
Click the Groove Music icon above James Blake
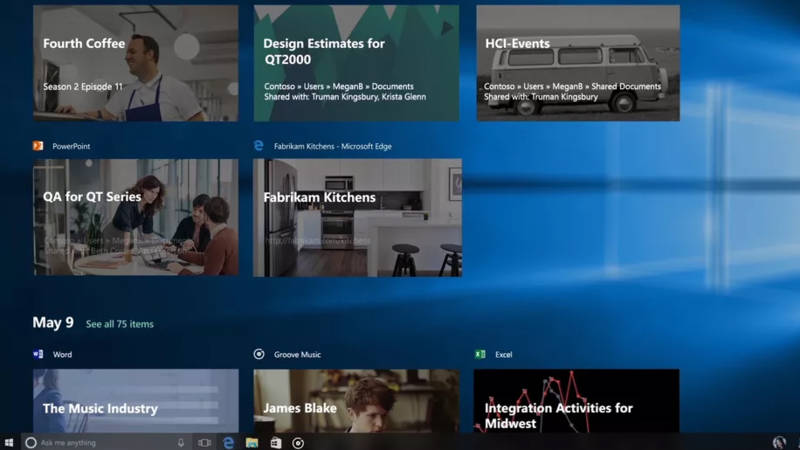pos(259,354)
